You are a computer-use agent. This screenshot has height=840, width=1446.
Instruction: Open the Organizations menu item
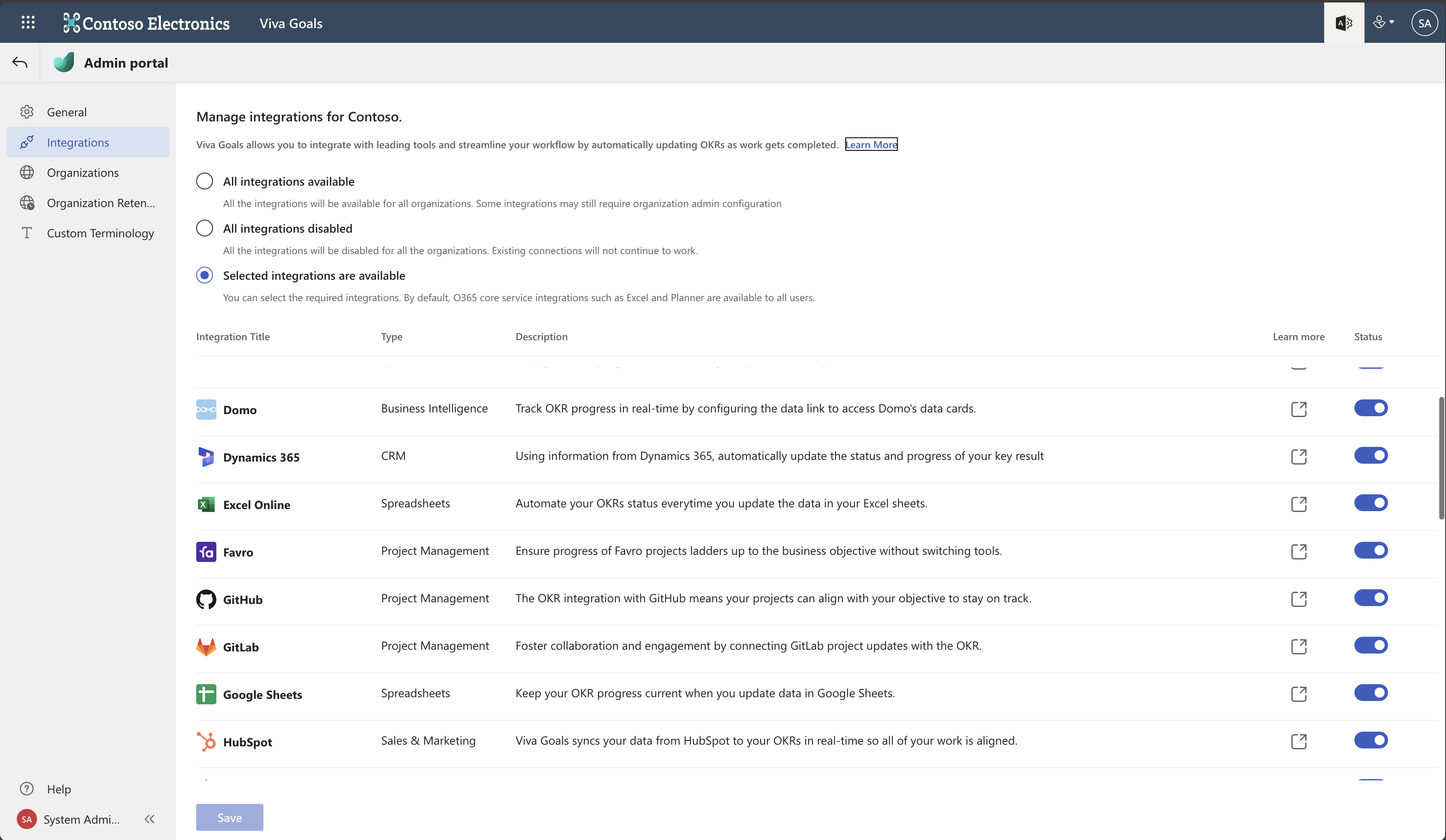pyautogui.click(x=83, y=173)
